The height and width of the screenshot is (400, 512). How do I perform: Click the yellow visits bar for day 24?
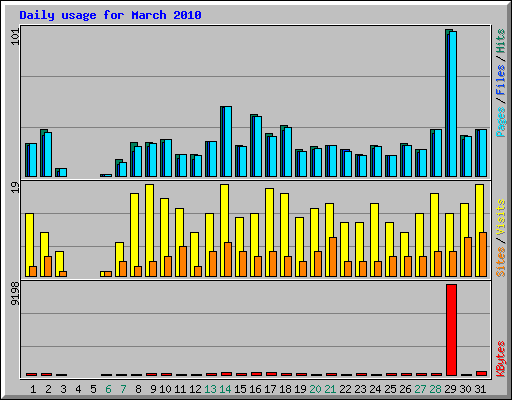[x=374, y=240]
